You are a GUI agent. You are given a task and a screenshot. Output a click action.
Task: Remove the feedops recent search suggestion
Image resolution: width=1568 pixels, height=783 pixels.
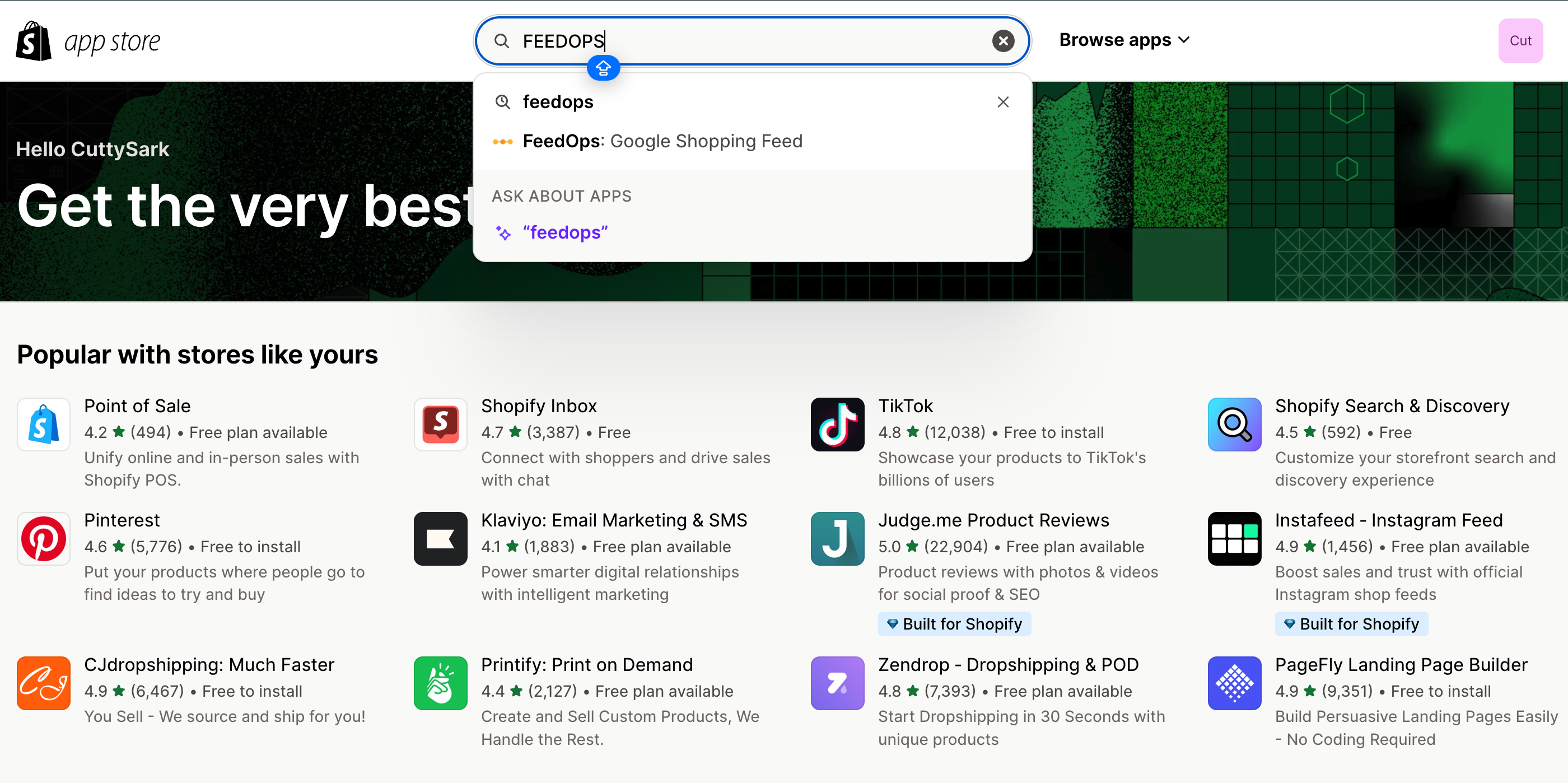click(1002, 102)
